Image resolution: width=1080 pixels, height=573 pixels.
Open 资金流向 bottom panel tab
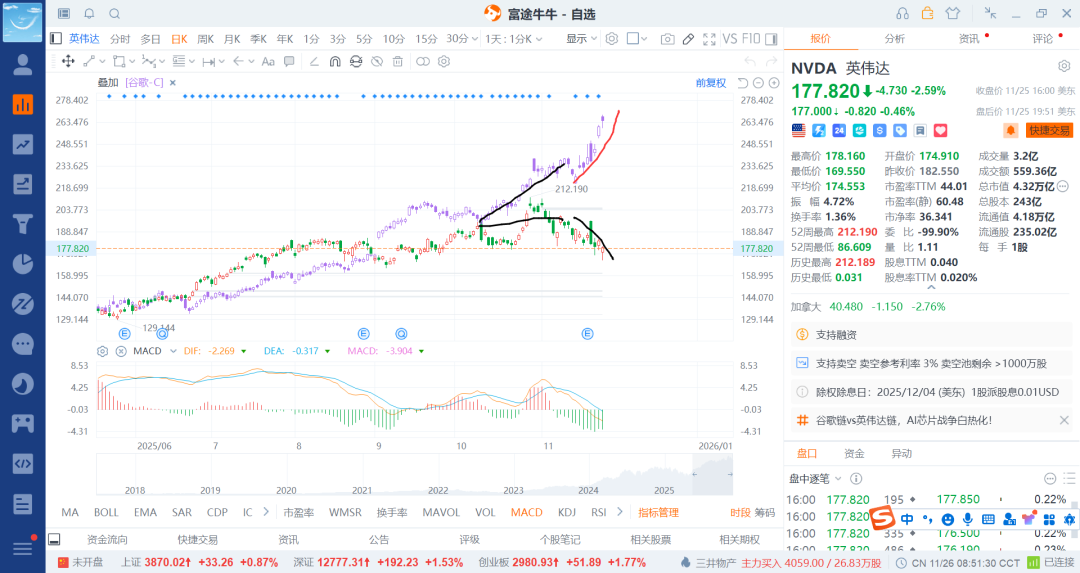pyautogui.click(x=107, y=539)
